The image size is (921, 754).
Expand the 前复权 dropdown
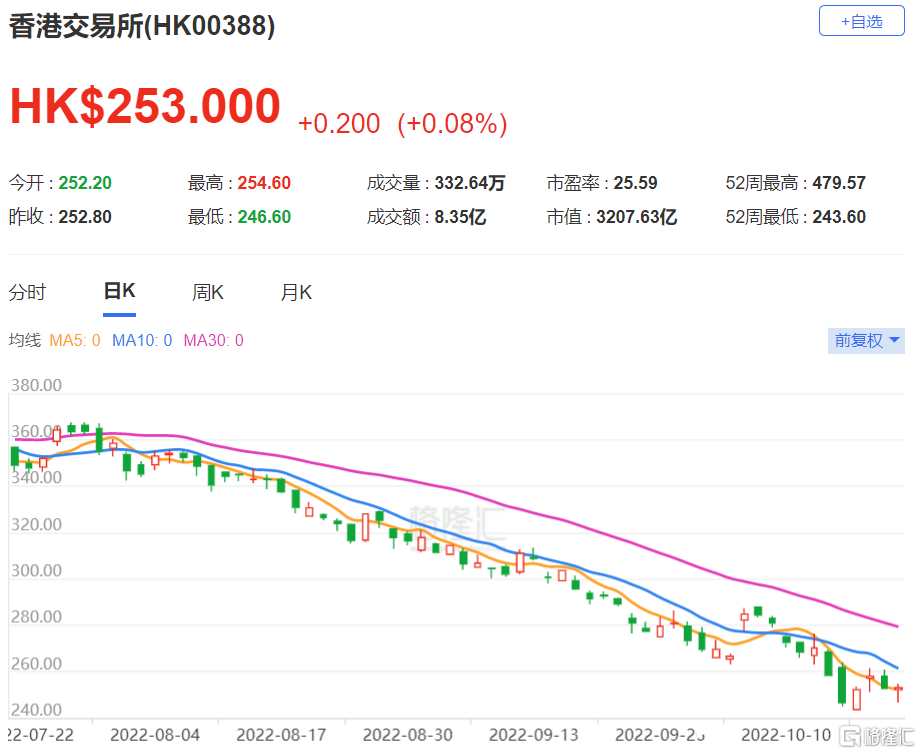click(866, 341)
